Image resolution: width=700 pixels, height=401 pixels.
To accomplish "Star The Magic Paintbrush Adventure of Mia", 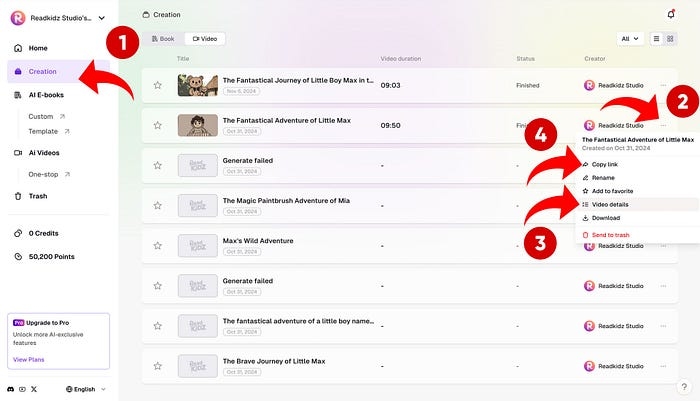I will [x=157, y=205].
